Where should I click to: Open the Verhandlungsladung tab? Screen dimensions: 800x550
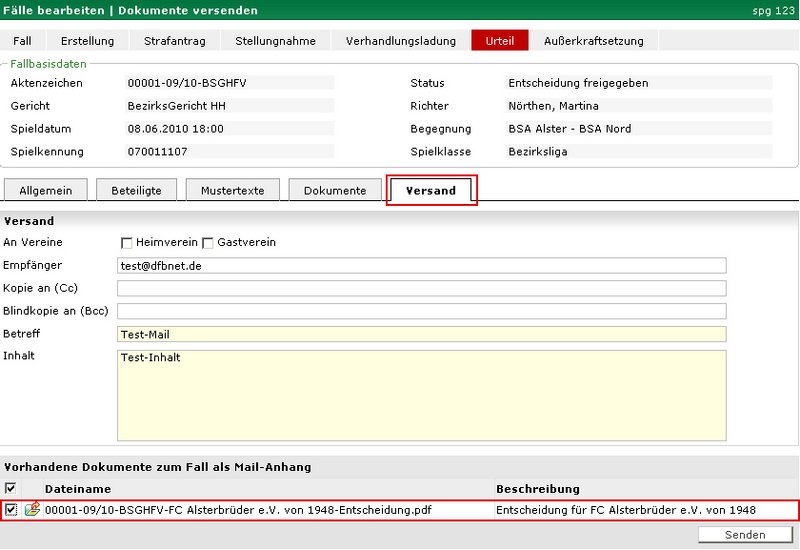(402, 41)
